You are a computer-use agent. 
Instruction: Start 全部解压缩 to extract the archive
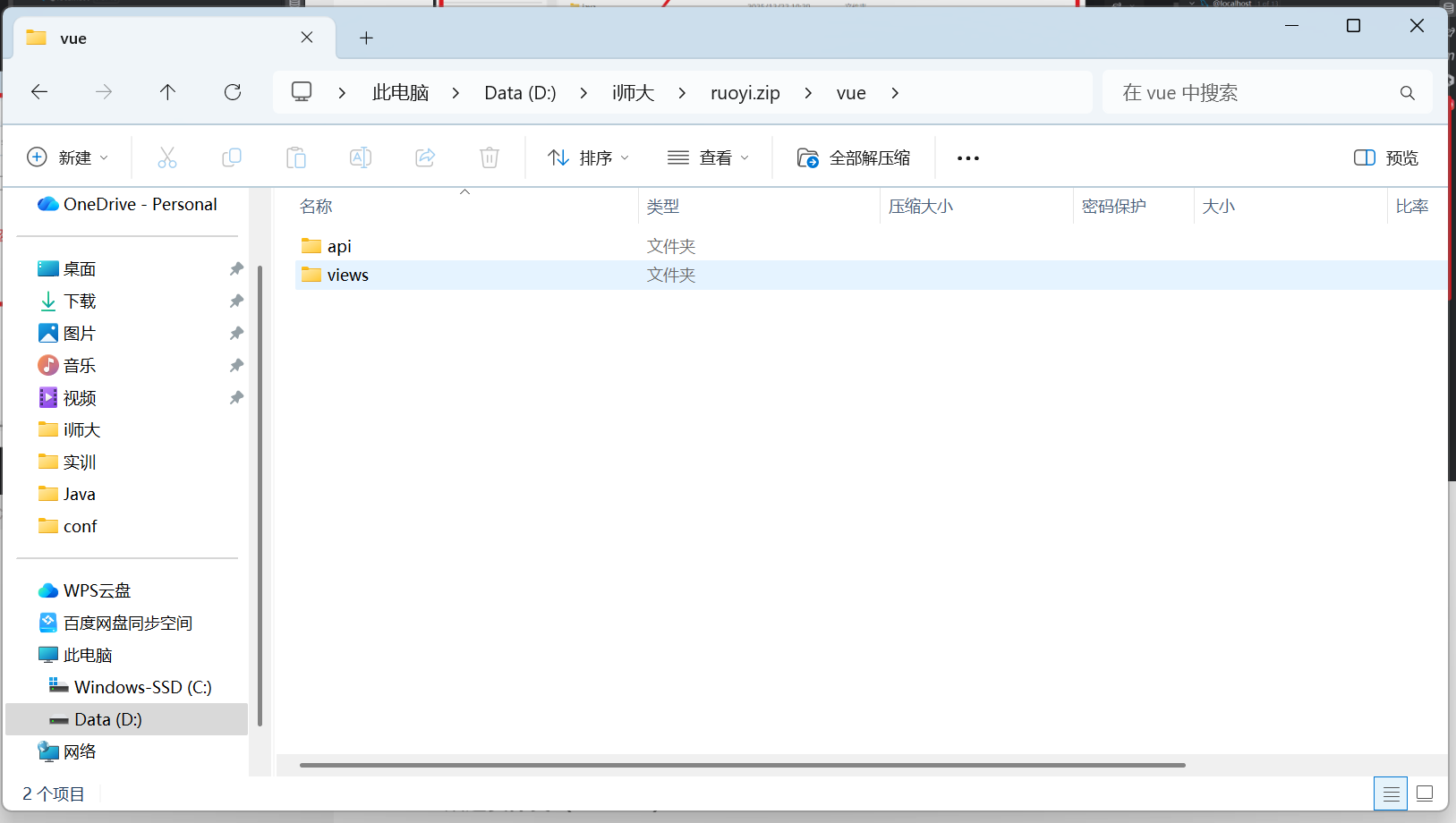click(854, 157)
